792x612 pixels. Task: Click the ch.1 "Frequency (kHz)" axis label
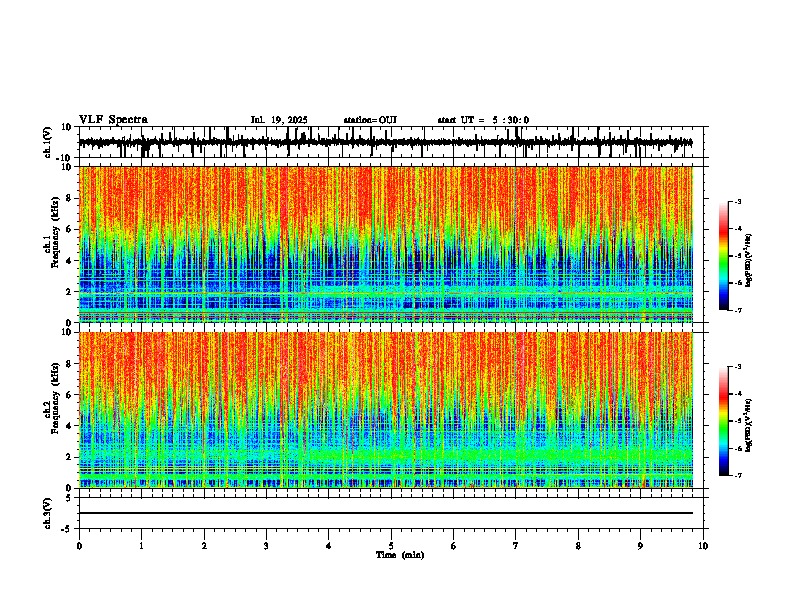click(x=55, y=233)
